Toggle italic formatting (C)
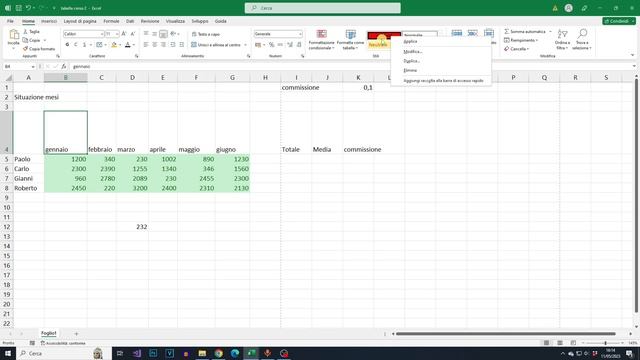Image resolution: width=640 pixels, height=360 pixels. tap(76, 44)
